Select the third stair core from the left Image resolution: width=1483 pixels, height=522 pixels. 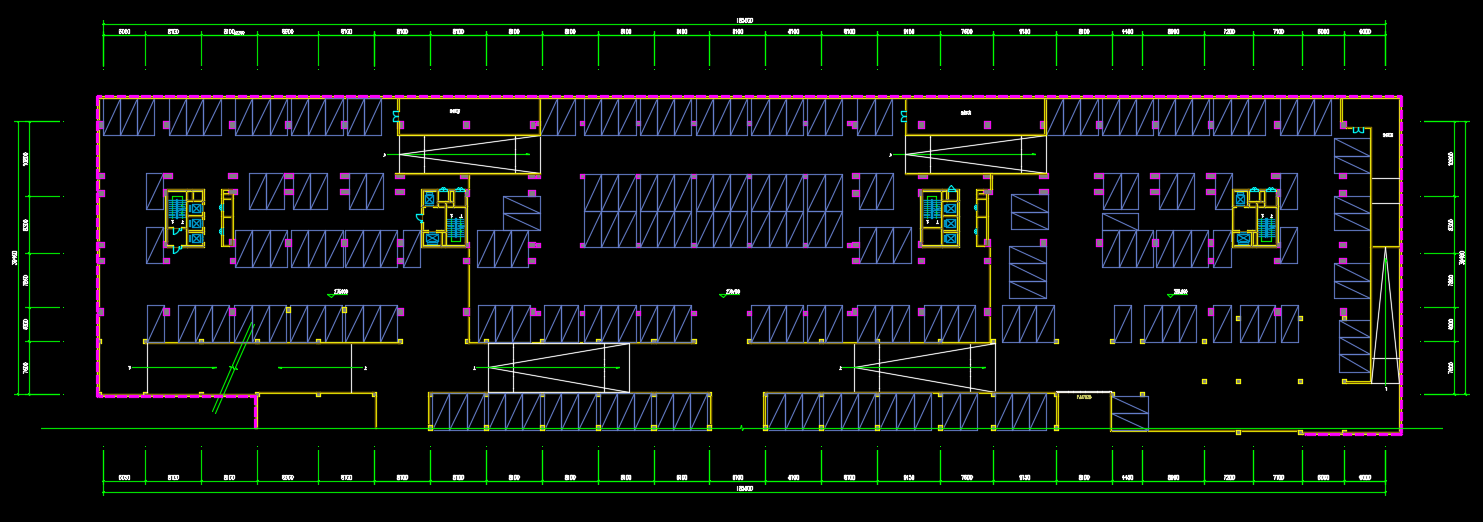tap(941, 218)
